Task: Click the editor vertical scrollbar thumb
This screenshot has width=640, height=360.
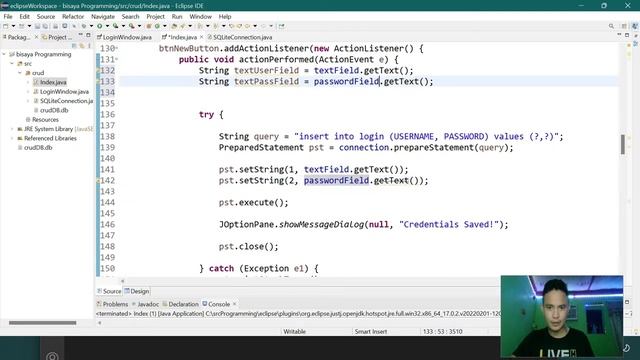Action: (x=622, y=144)
